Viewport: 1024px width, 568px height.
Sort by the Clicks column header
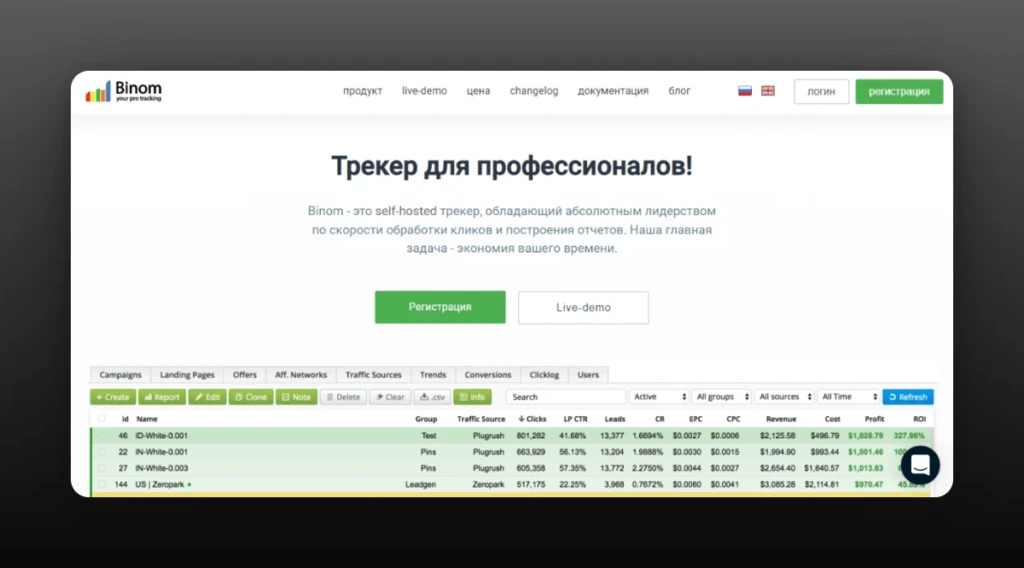click(x=532, y=419)
